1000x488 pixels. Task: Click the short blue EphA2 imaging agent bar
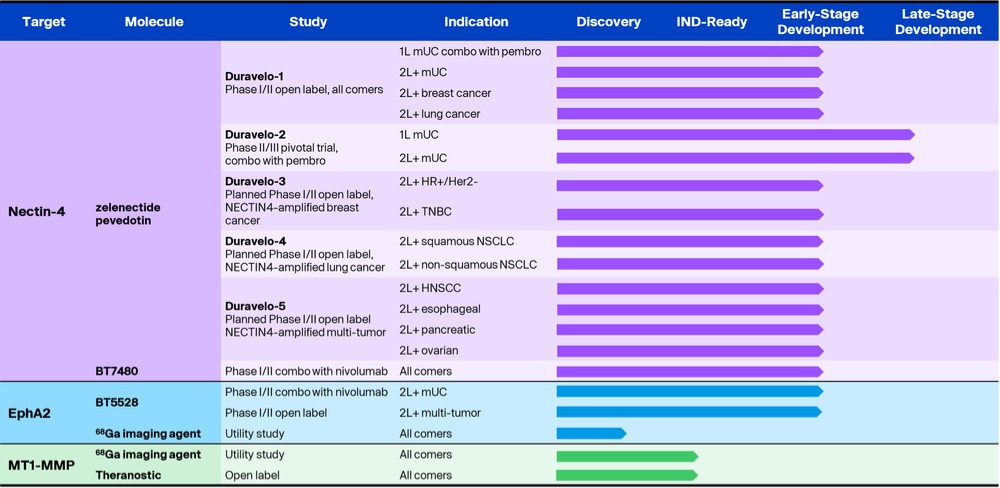click(590, 433)
